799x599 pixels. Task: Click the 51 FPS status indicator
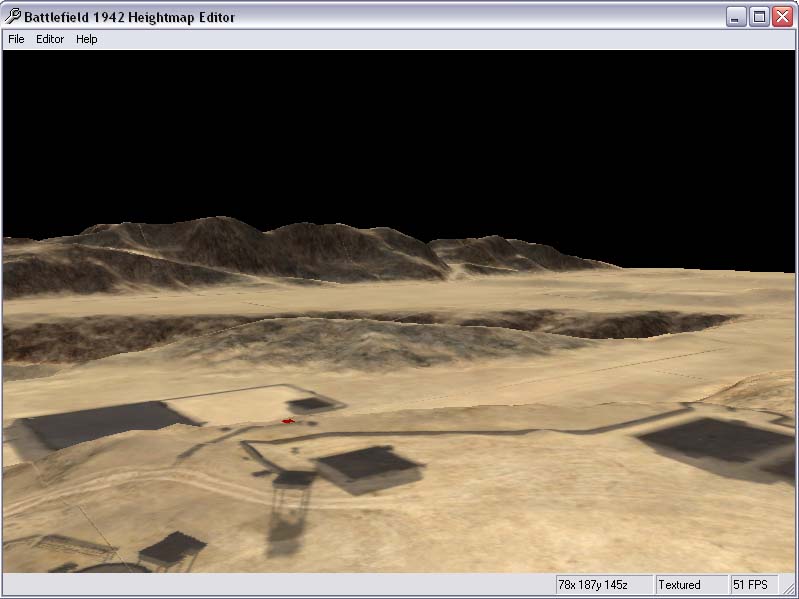[752, 584]
